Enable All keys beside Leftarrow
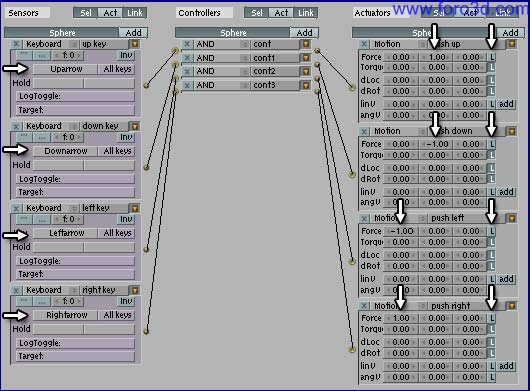The image size is (530, 391). 117,233
